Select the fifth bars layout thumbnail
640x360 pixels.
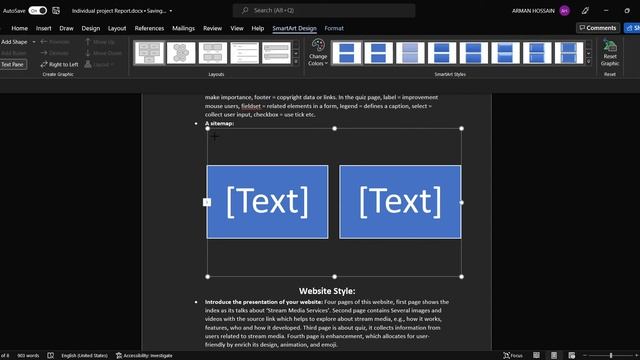pyautogui.click(x=276, y=53)
